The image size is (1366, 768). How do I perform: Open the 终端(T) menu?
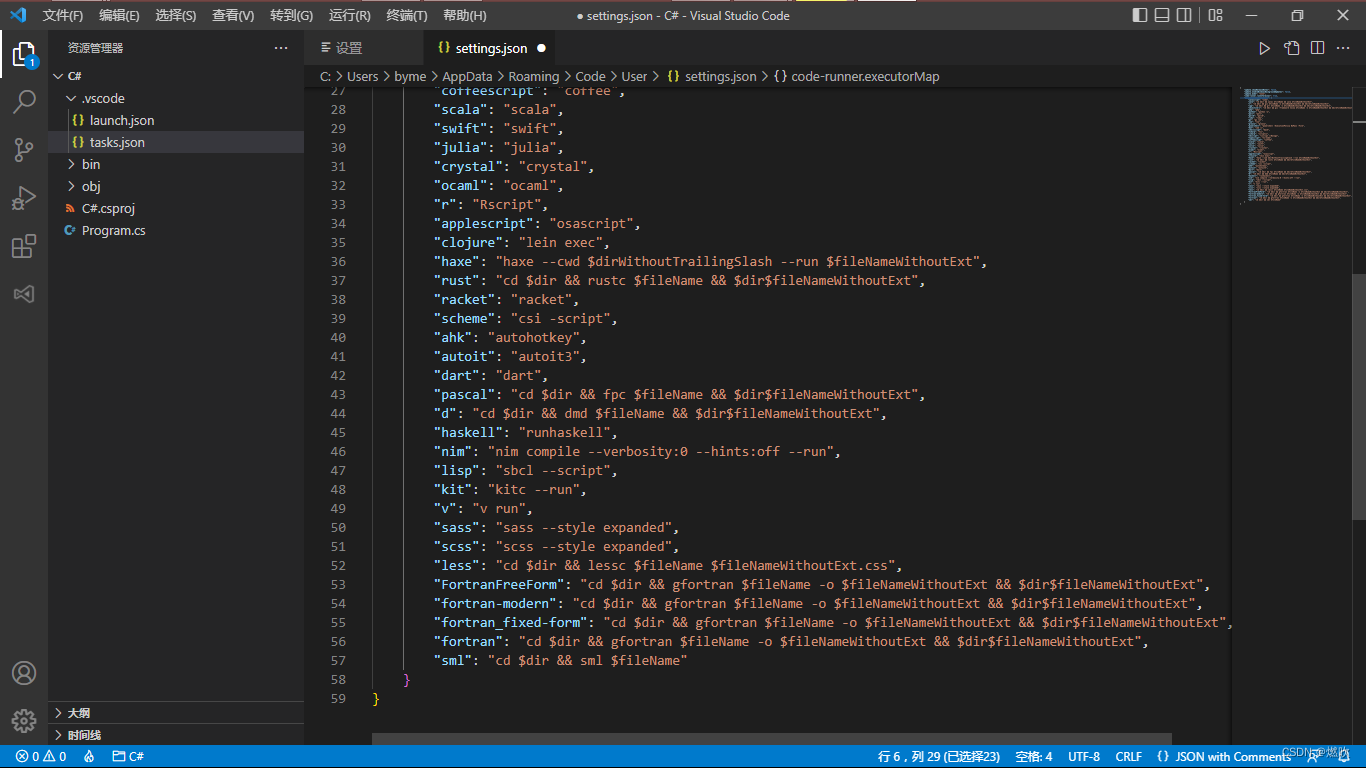(x=407, y=15)
